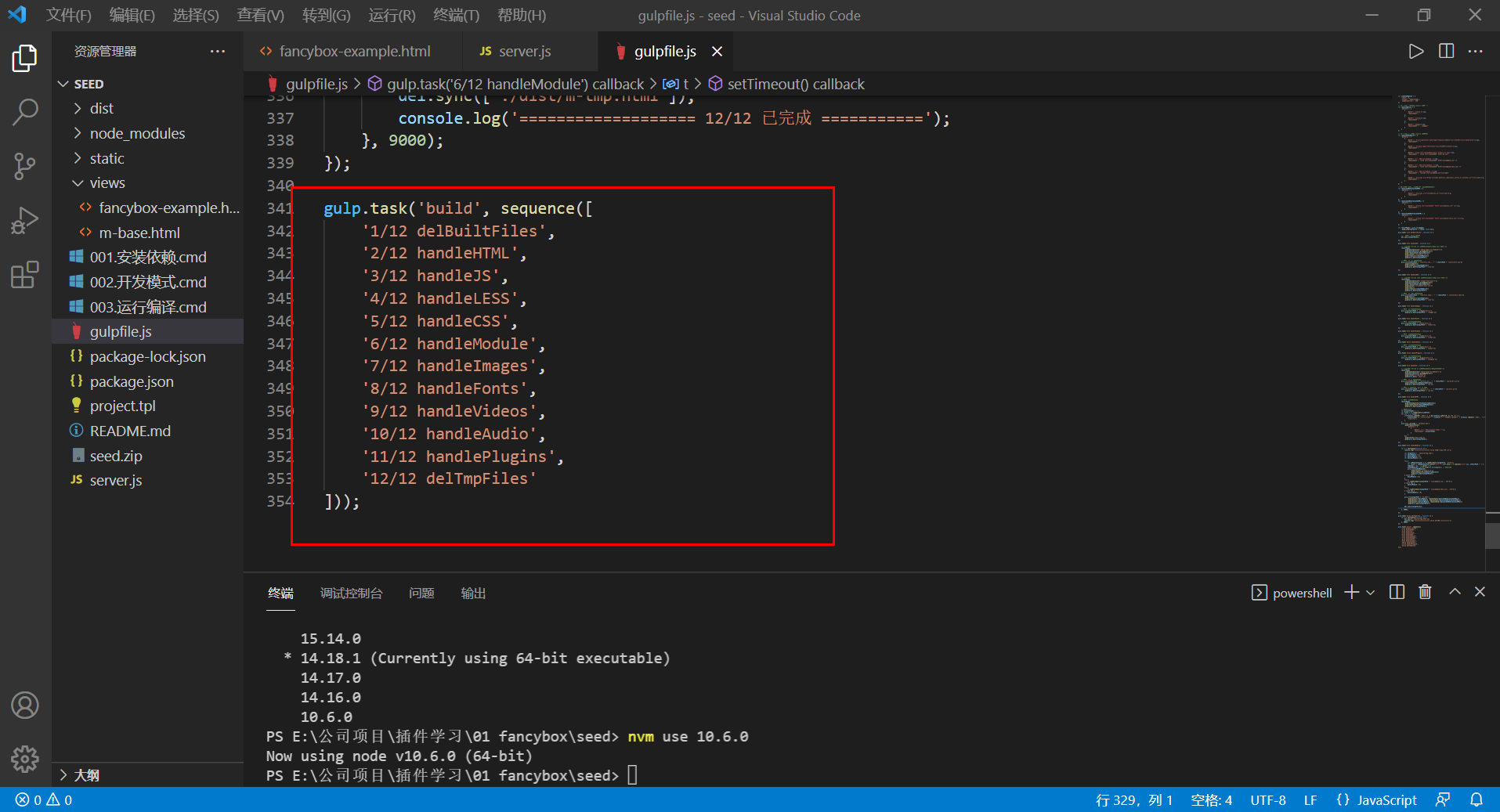Open the 转到(G) menu
The width and height of the screenshot is (1500, 812).
(327, 16)
